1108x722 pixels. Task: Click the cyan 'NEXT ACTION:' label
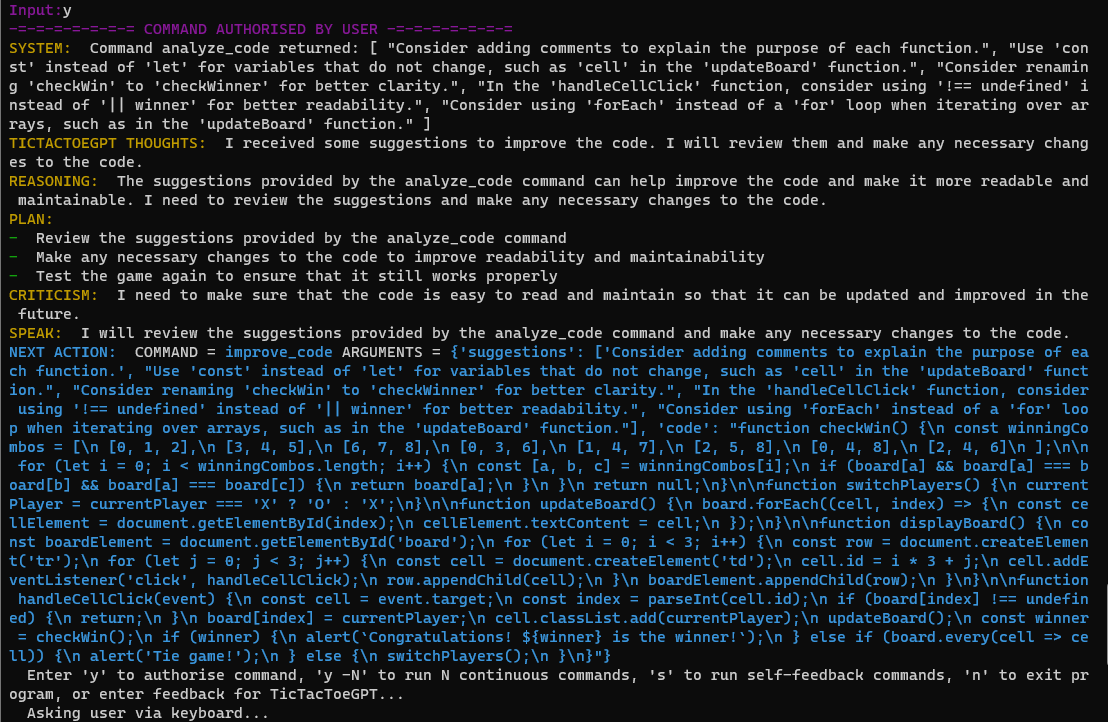(62, 353)
